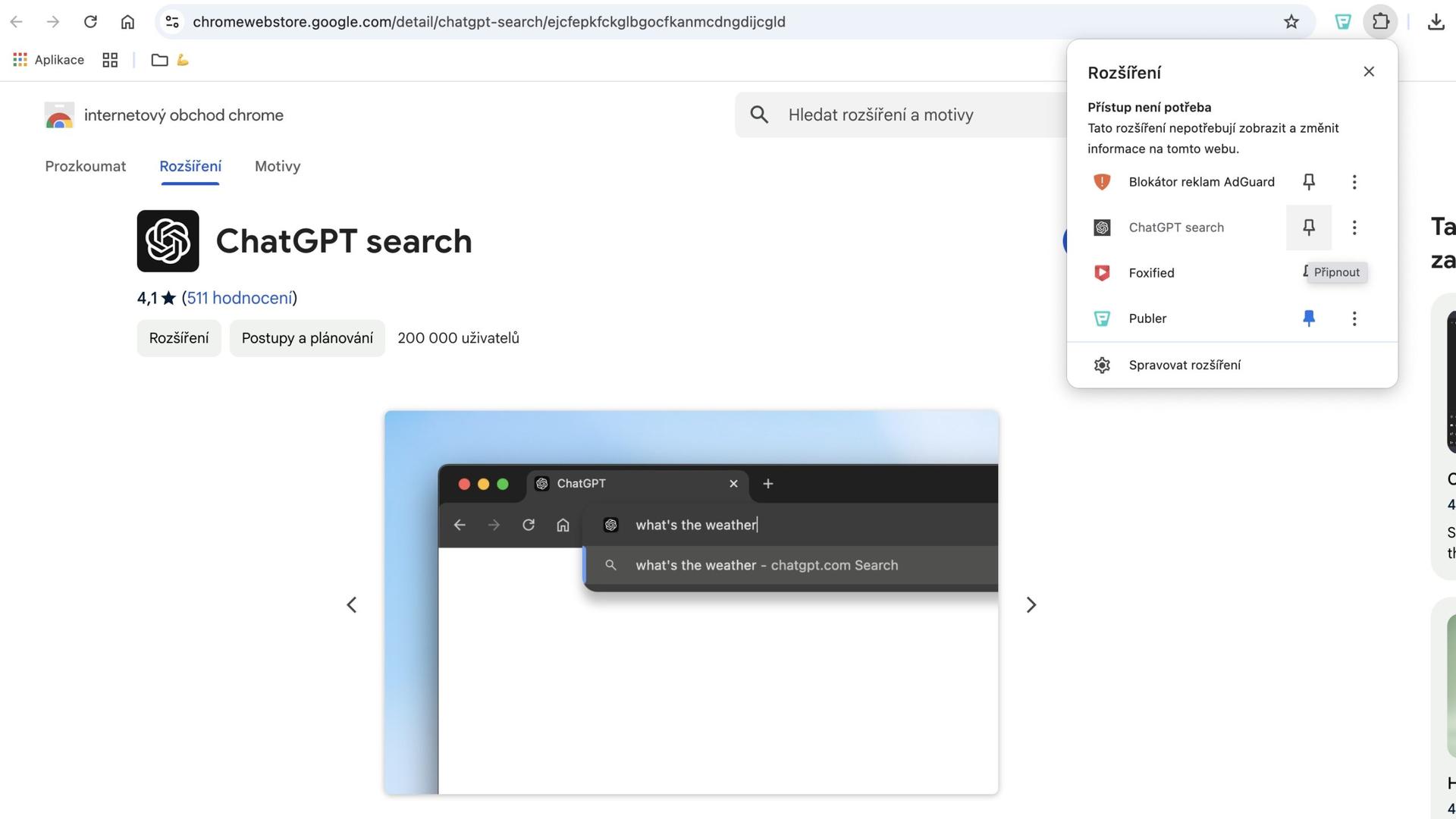This screenshot has width=1456, height=819.
Task: Open the tab groups grid icon
Action: [110, 60]
